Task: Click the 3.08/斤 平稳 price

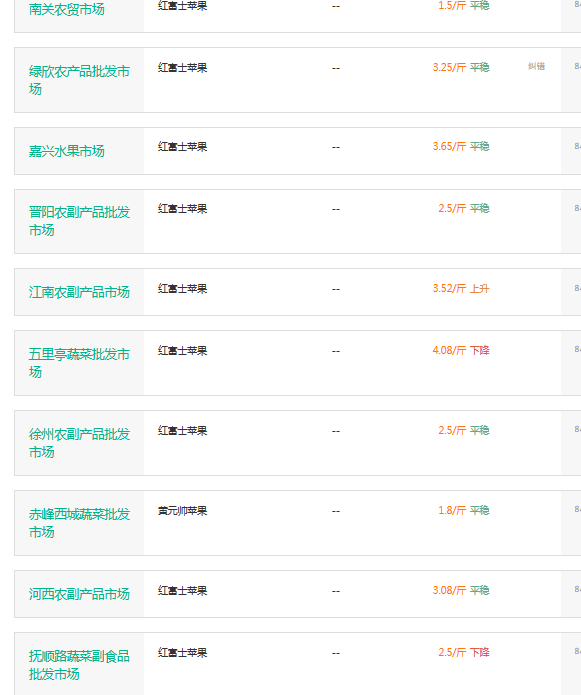Action: pos(461,590)
